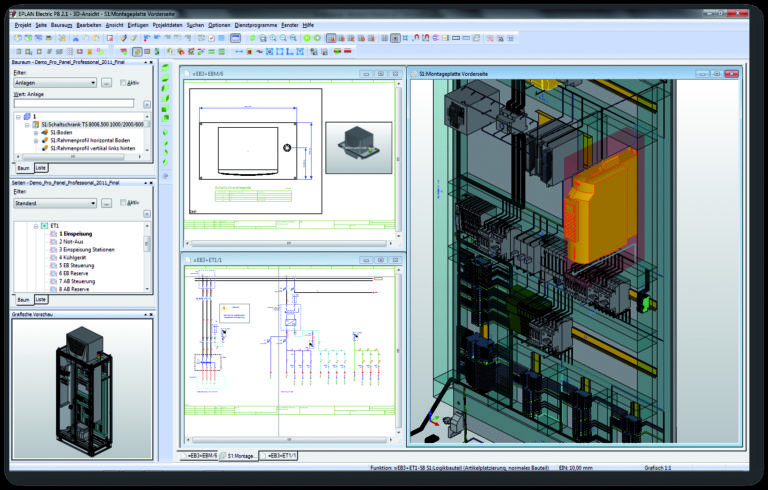Expand S1:Rahmenprofil horizontal Boden node
The image size is (768, 490).
tap(36, 140)
